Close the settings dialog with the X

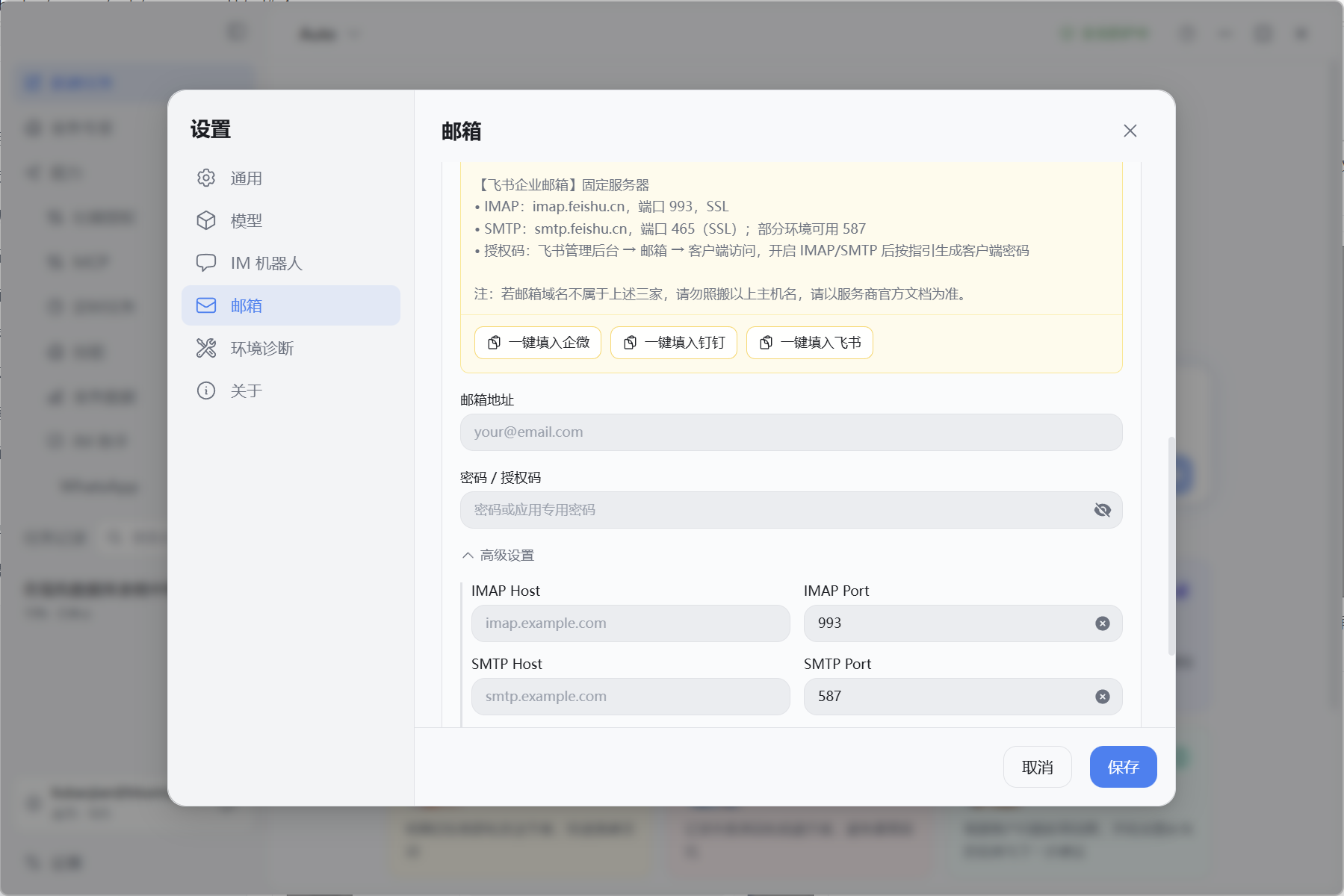[1130, 131]
